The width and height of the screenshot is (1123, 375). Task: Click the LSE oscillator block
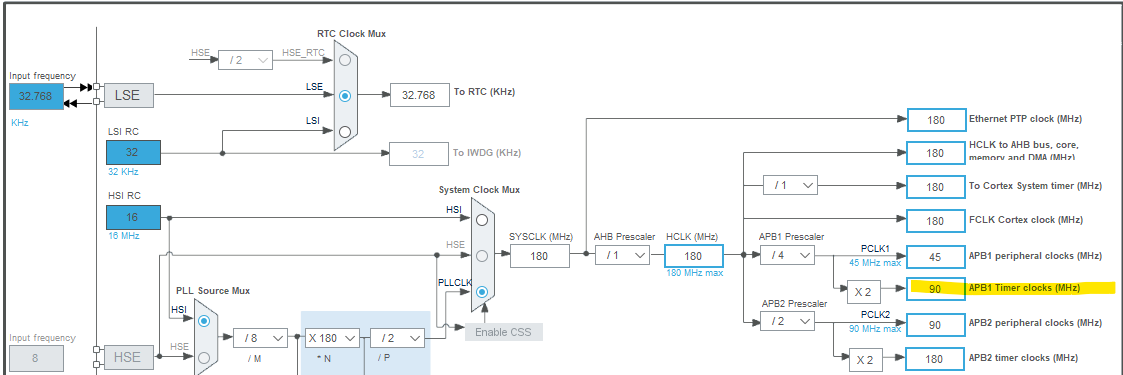coord(128,95)
